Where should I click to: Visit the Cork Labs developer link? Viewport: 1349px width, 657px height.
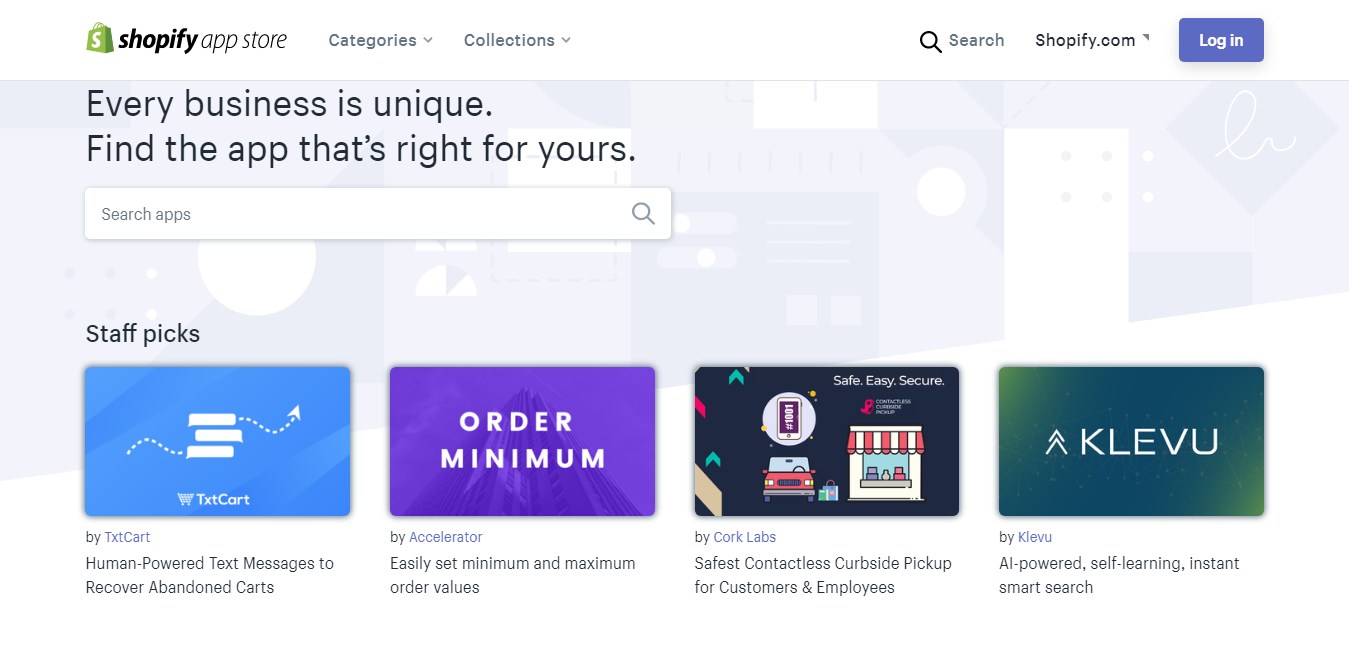coord(745,537)
